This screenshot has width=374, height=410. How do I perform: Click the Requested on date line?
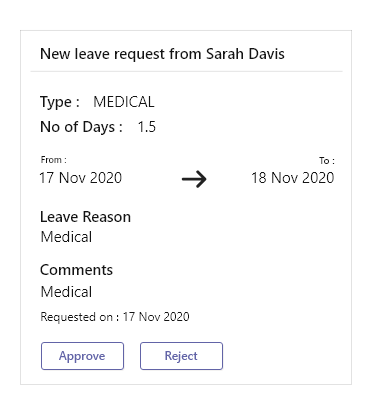(x=115, y=317)
